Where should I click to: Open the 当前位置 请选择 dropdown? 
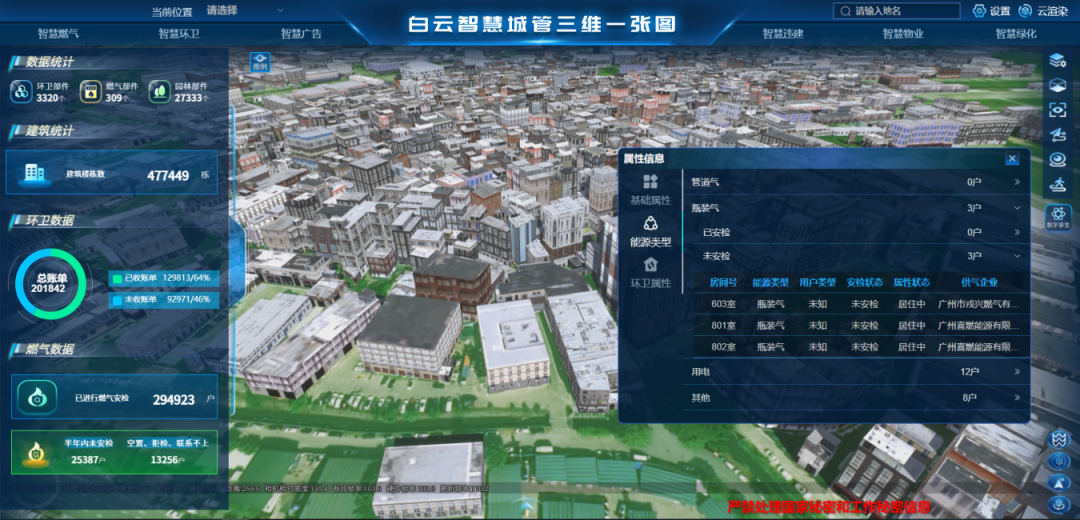point(222,11)
